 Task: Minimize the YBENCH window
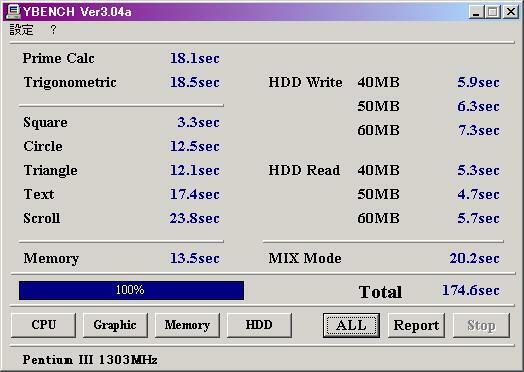[476, 12]
